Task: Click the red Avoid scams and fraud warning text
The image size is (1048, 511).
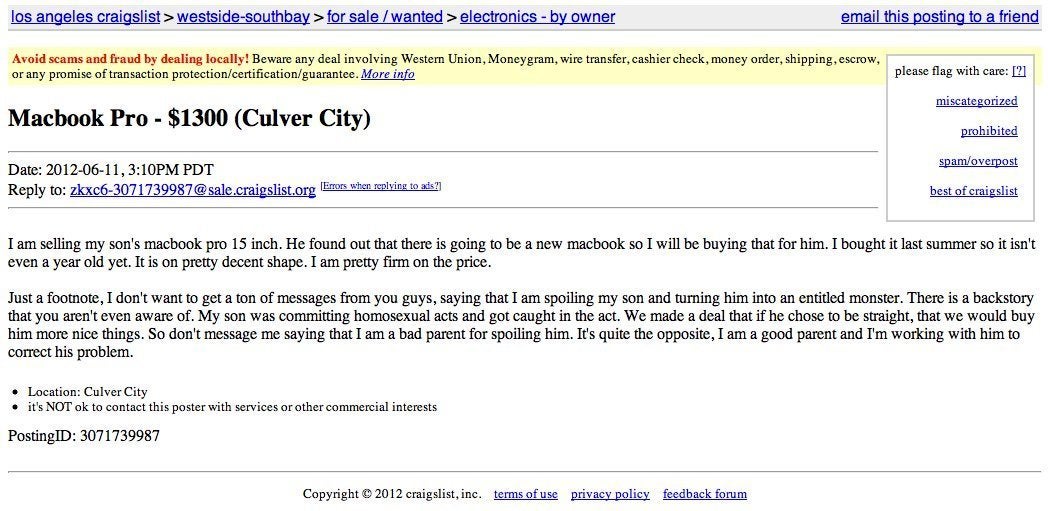Action: point(131,59)
